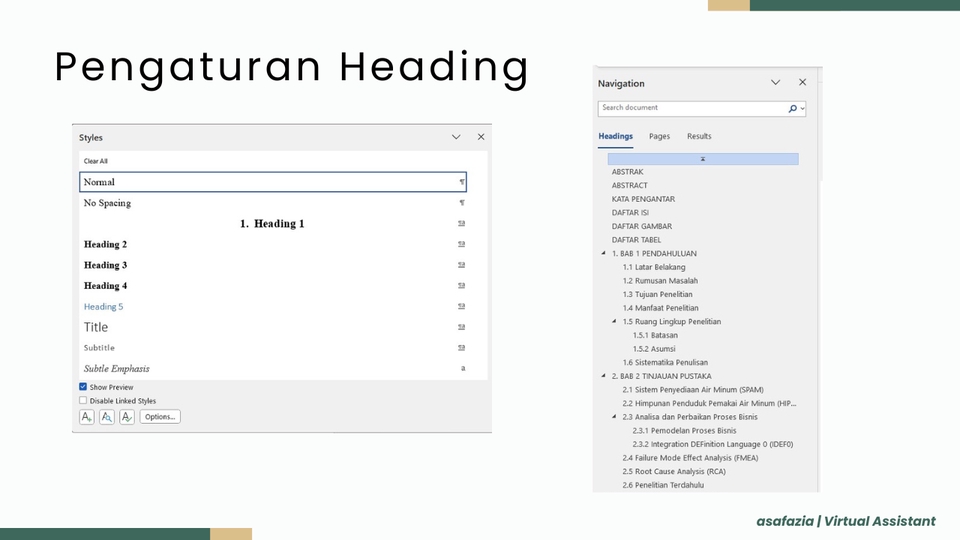The height and width of the screenshot is (540, 960).
Task: Collapse the 2.3 Analisa dan Perbaikan heading
Action: (x=614, y=417)
